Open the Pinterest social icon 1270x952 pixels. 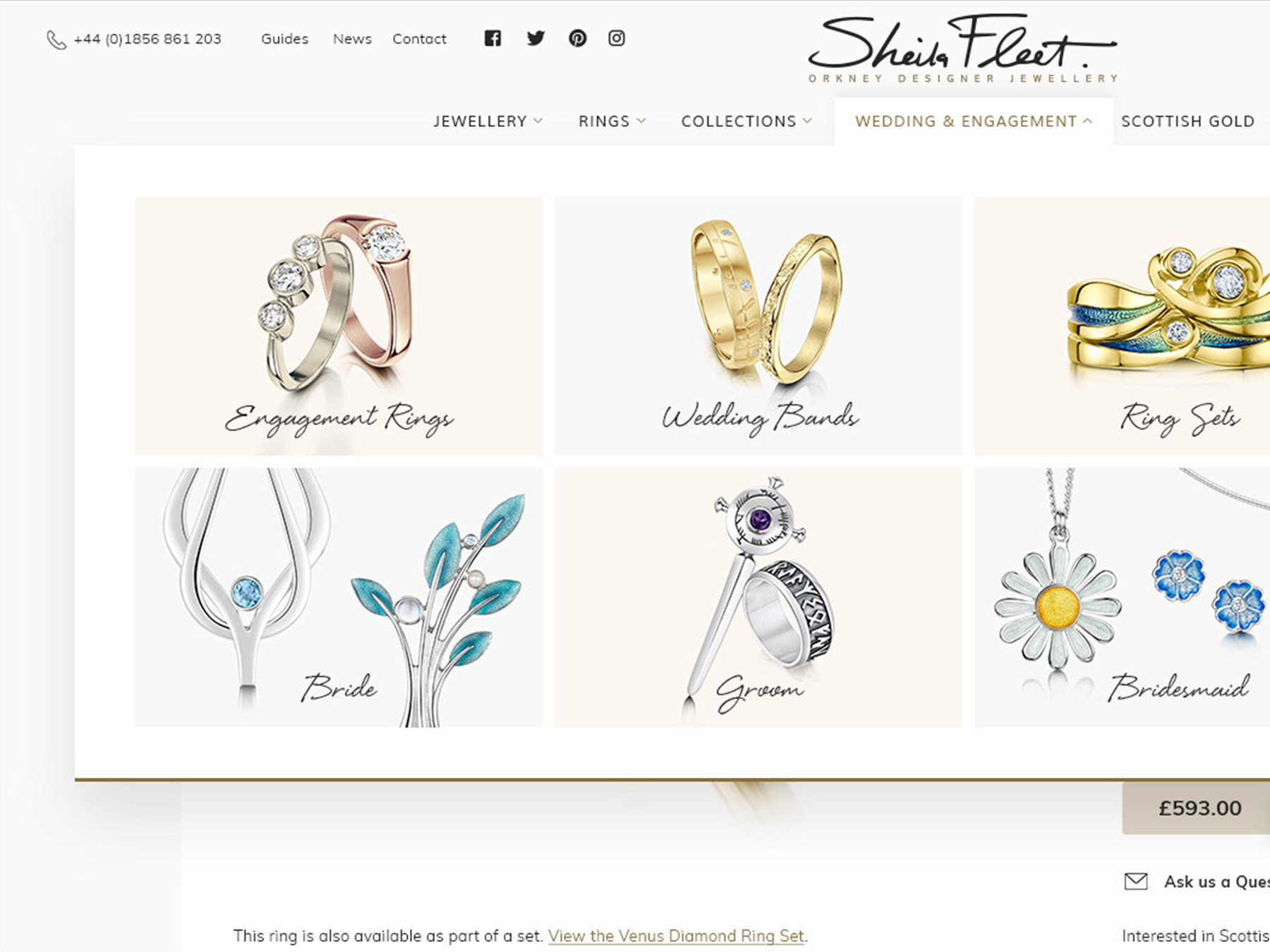click(x=577, y=38)
